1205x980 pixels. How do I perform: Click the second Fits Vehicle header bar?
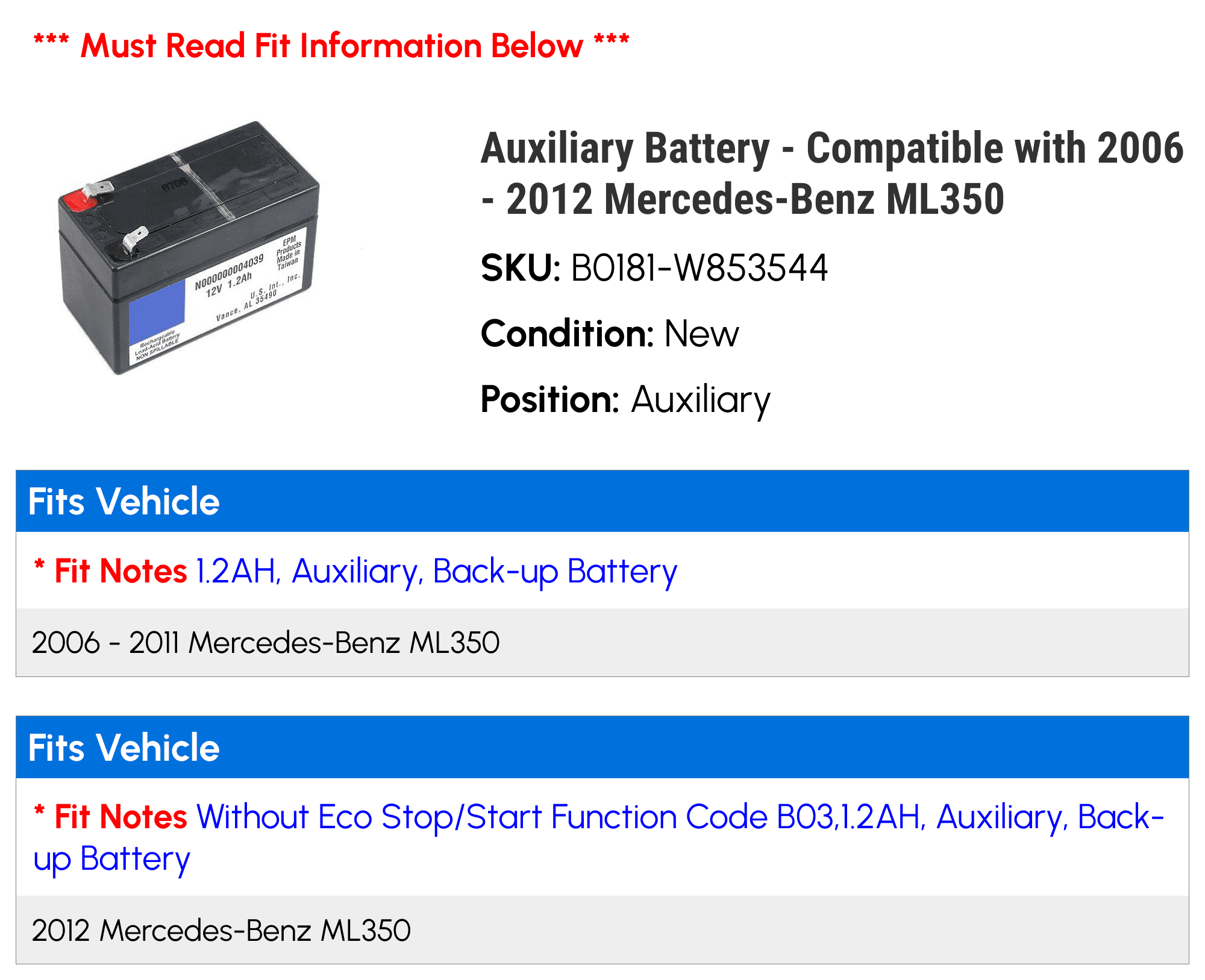602,747
